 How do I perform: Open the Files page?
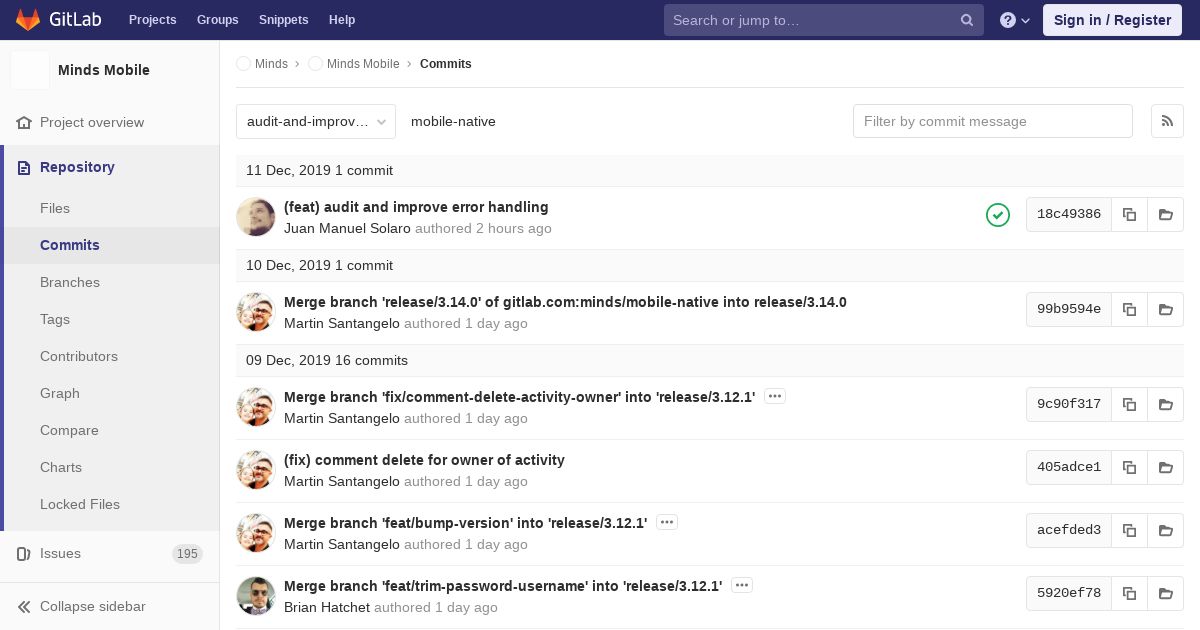coord(55,208)
